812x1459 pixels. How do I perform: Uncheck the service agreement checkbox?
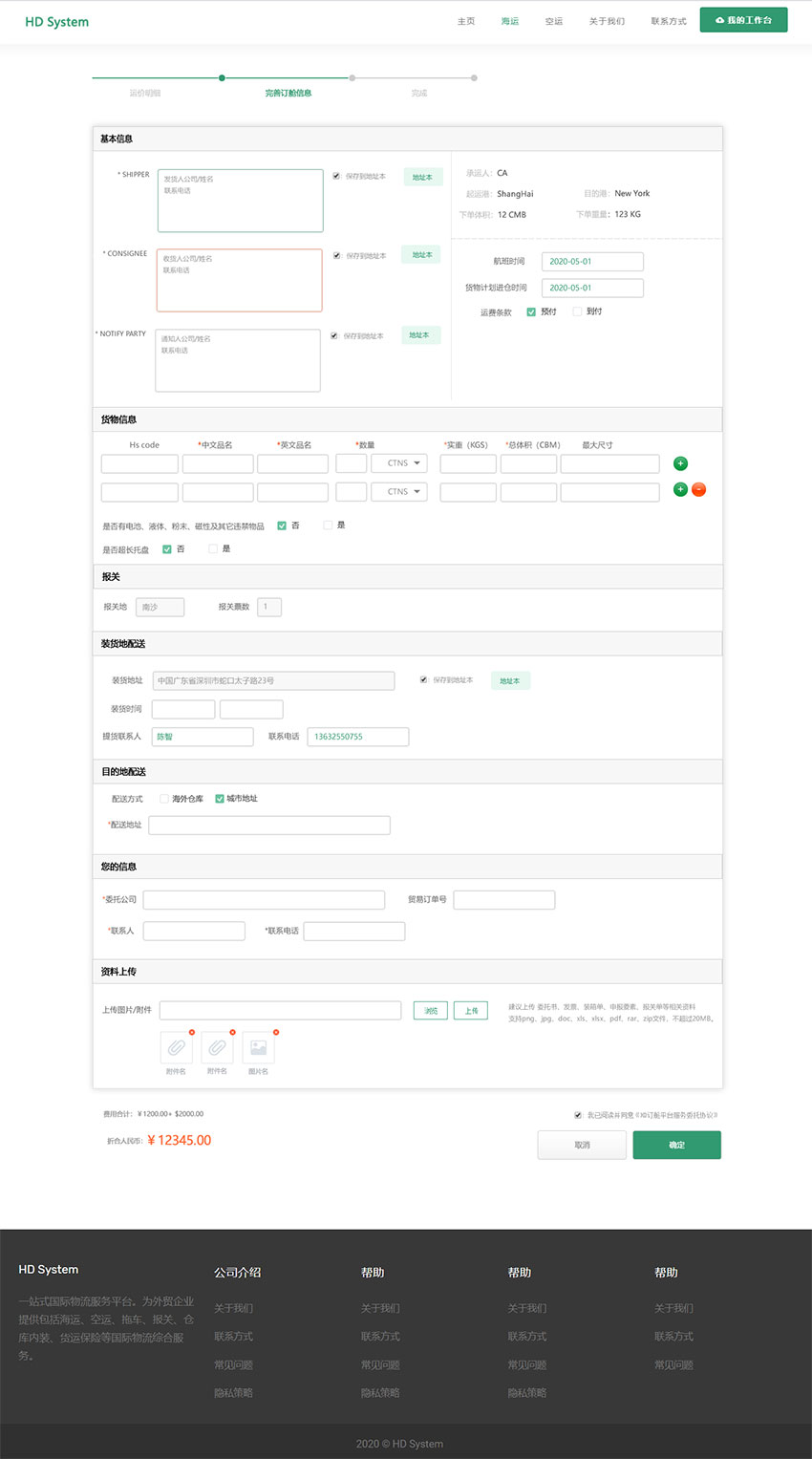(578, 1115)
